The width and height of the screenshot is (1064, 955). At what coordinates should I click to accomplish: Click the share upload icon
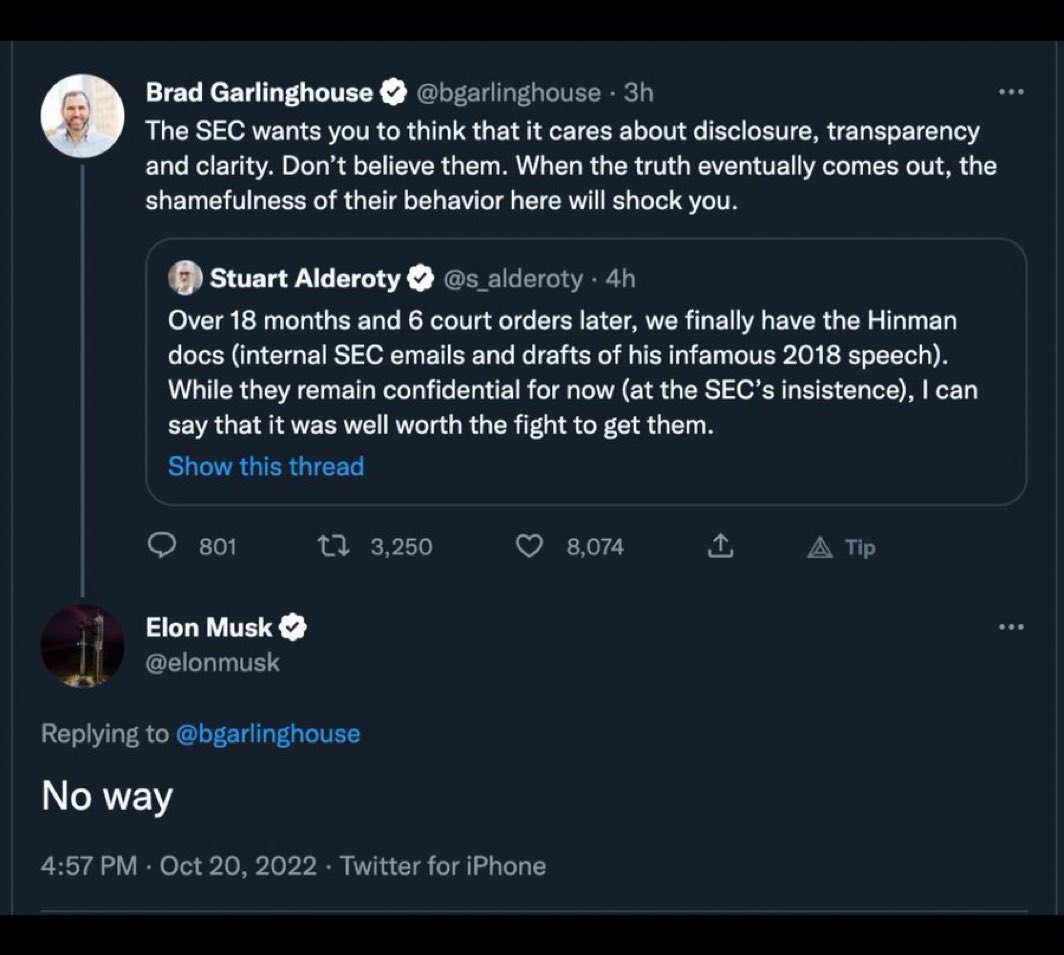click(x=720, y=546)
